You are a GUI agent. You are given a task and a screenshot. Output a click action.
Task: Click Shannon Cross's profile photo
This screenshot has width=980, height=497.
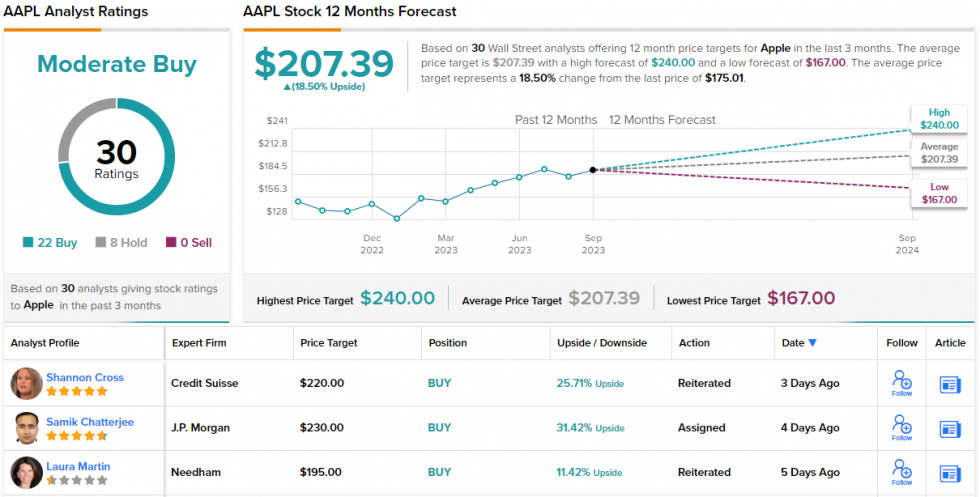pos(27,383)
